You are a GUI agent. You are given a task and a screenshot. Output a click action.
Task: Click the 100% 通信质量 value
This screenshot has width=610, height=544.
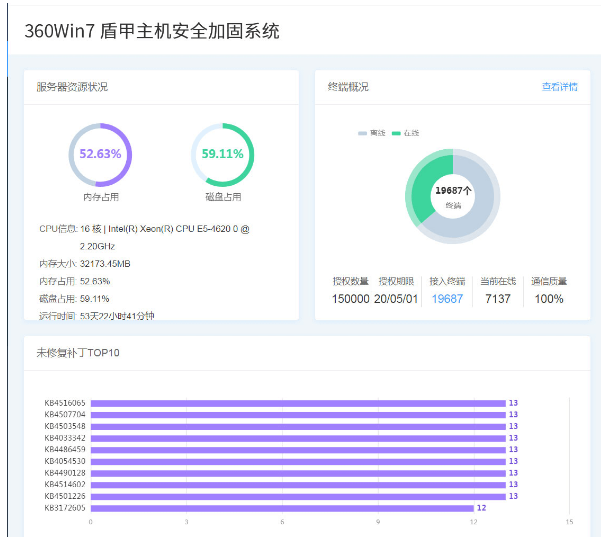coord(549,299)
